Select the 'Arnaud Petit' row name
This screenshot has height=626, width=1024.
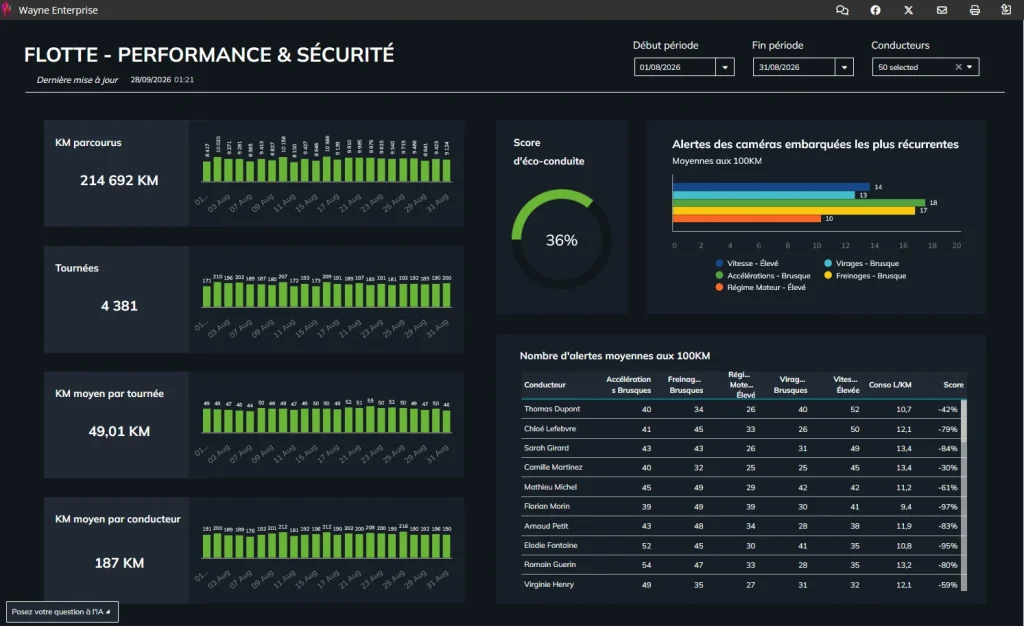click(x=546, y=525)
